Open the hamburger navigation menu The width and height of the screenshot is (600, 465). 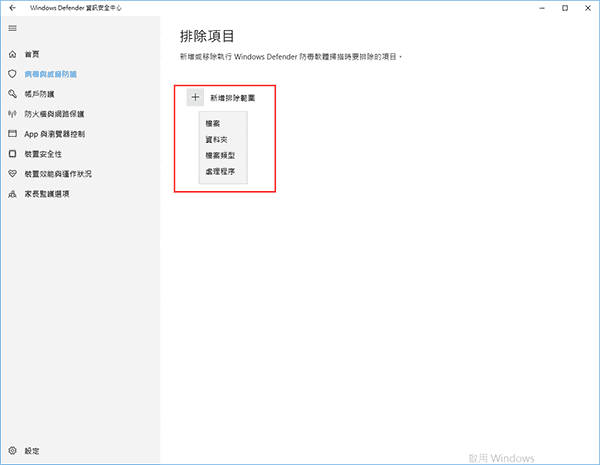pyautogui.click(x=12, y=28)
